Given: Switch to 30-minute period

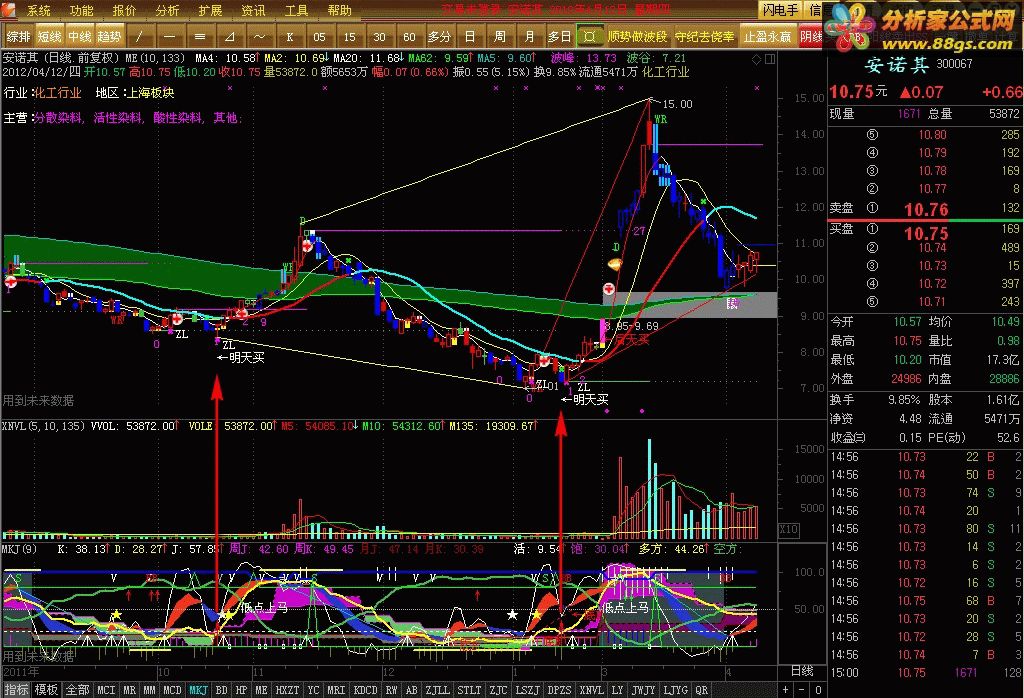Looking at the screenshot, I should click(379, 37).
